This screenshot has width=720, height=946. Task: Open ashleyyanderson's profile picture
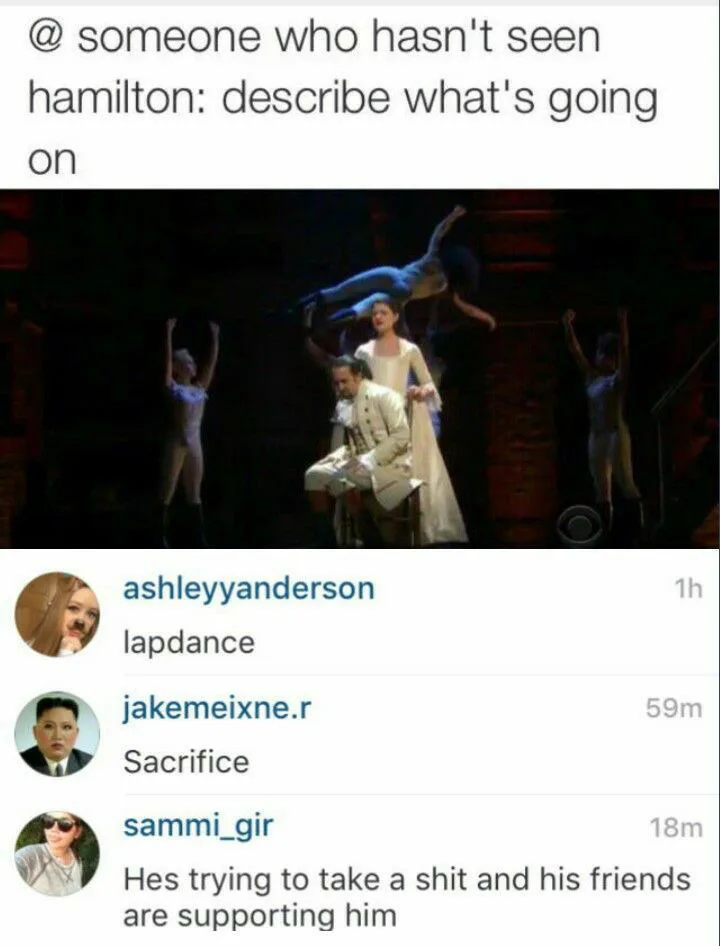tap(57, 614)
